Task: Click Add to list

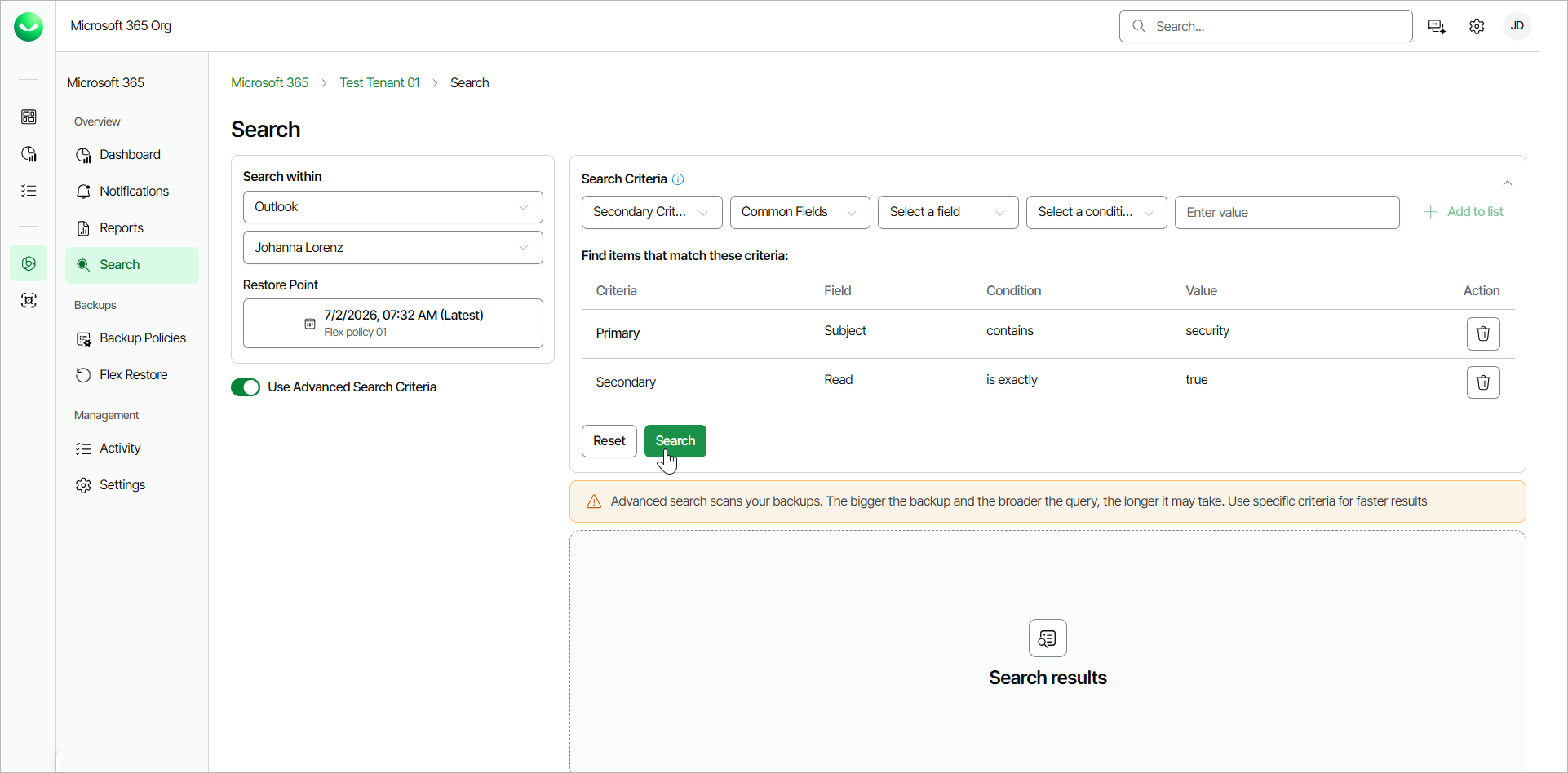Action: (1464, 212)
